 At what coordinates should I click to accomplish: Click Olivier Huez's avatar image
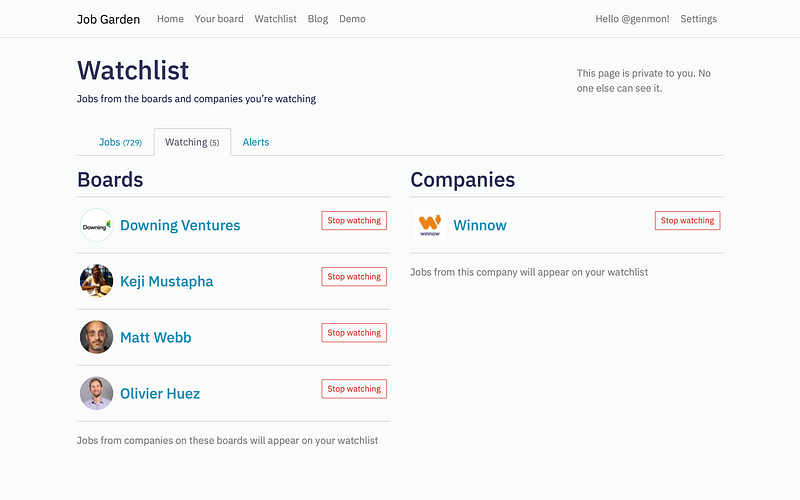coord(96,393)
